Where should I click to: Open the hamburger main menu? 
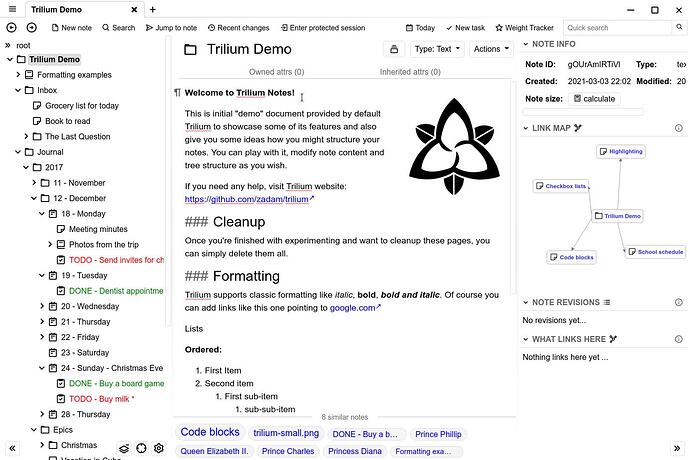[x=11, y=9]
